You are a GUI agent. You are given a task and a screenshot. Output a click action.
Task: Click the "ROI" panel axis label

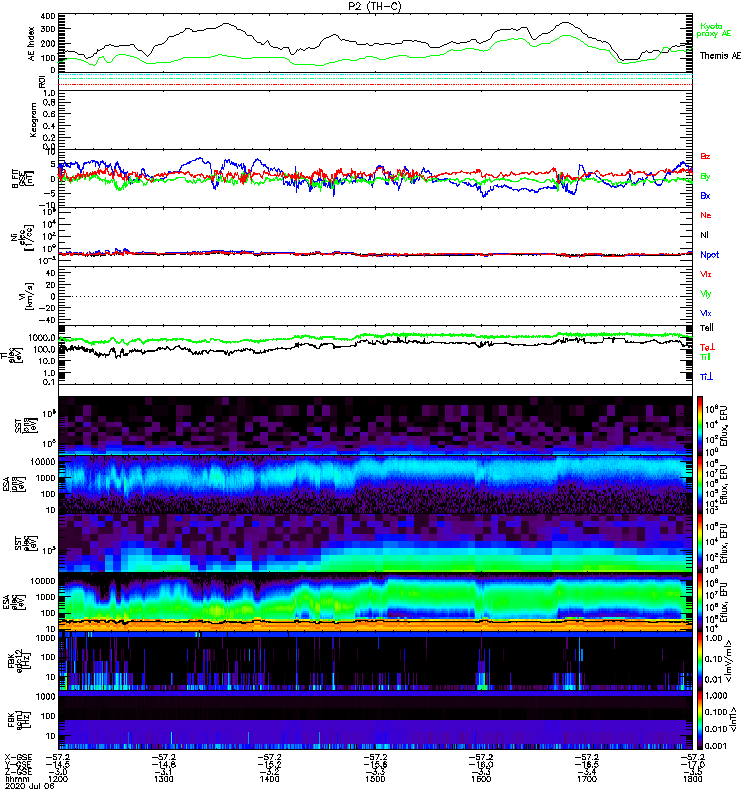point(42,82)
